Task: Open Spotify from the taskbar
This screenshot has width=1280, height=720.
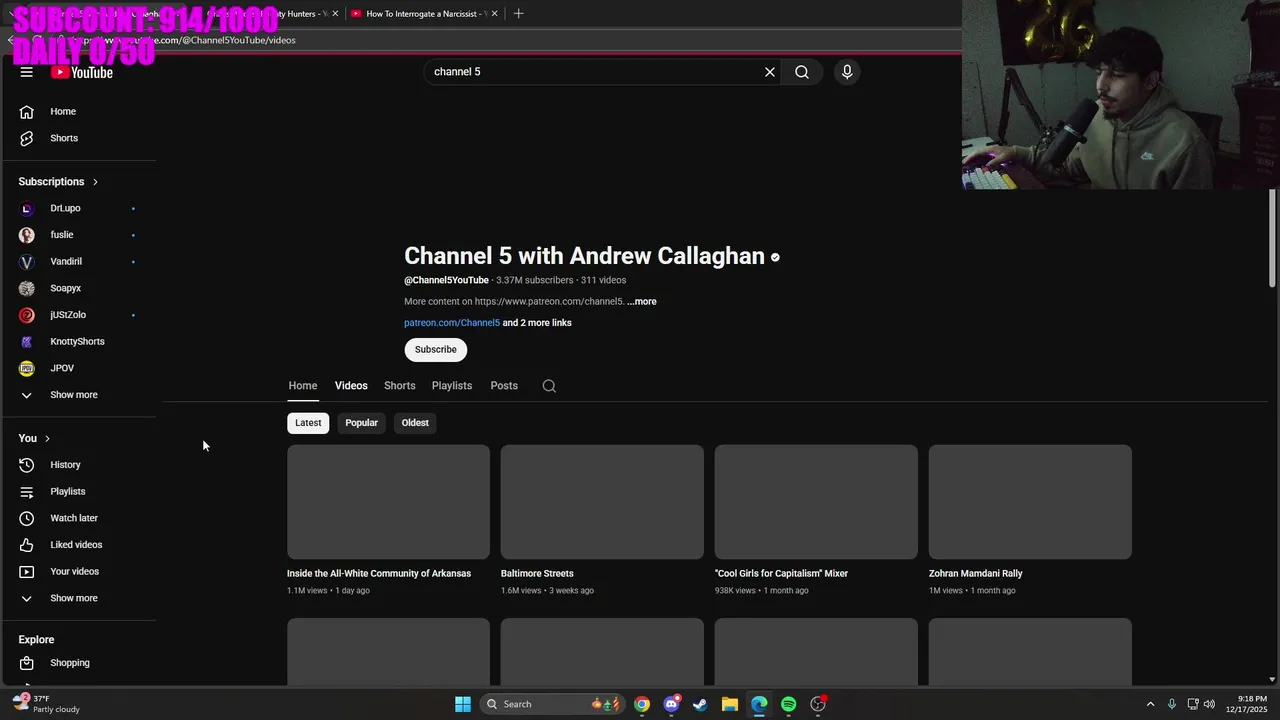Action: coord(789,704)
